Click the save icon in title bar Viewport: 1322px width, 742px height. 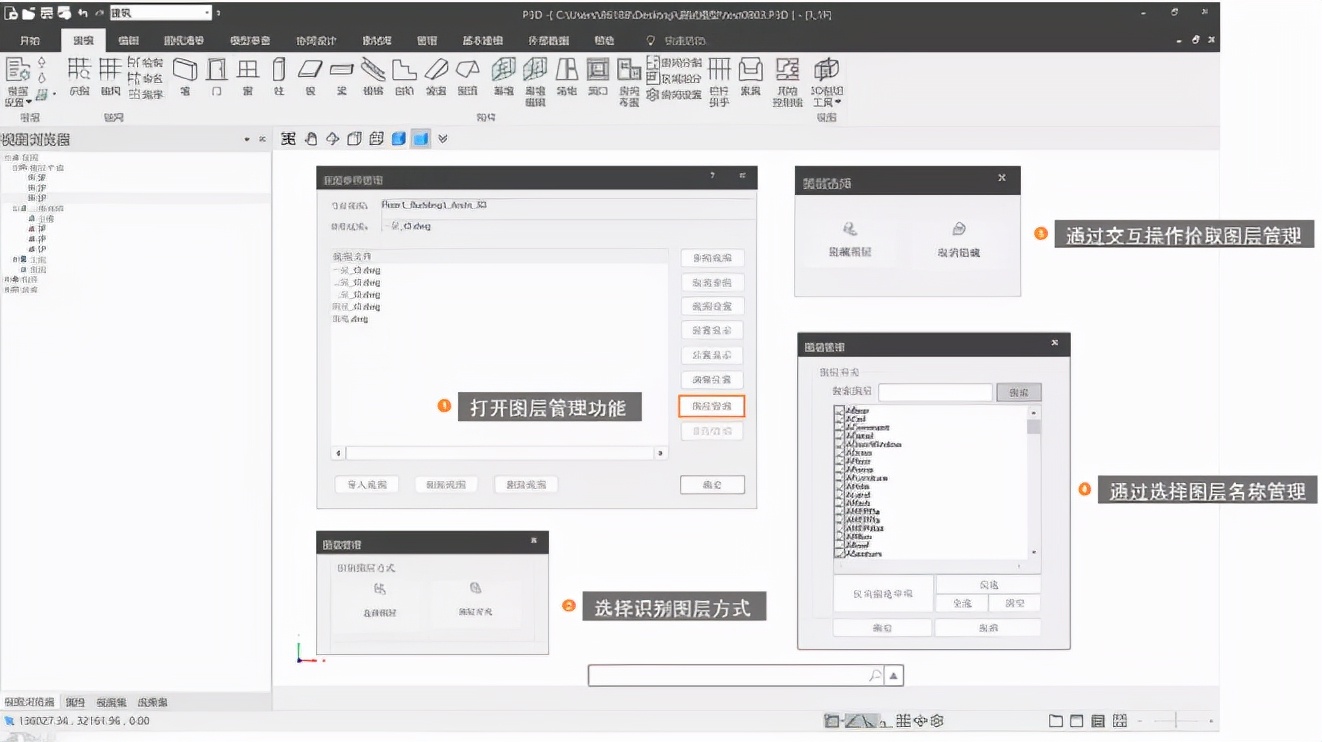click(x=46, y=13)
